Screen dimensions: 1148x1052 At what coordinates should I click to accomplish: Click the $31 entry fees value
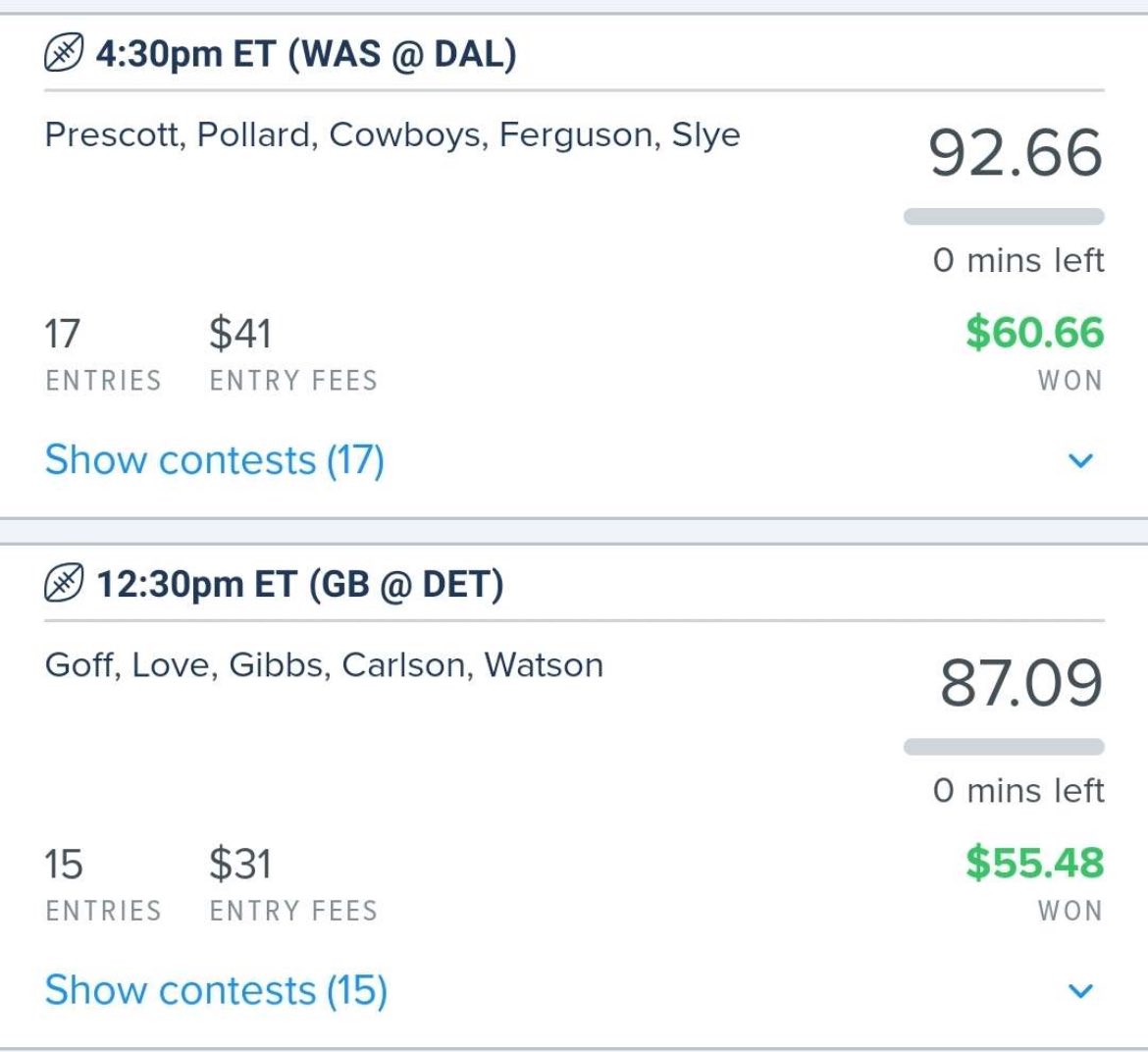239,865
